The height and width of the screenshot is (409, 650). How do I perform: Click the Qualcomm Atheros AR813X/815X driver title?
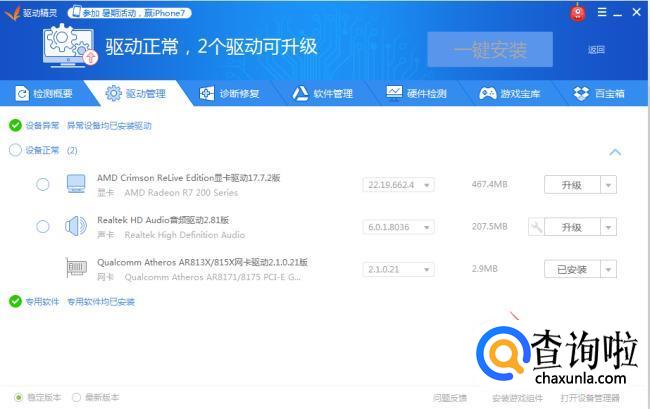point(202,262)
